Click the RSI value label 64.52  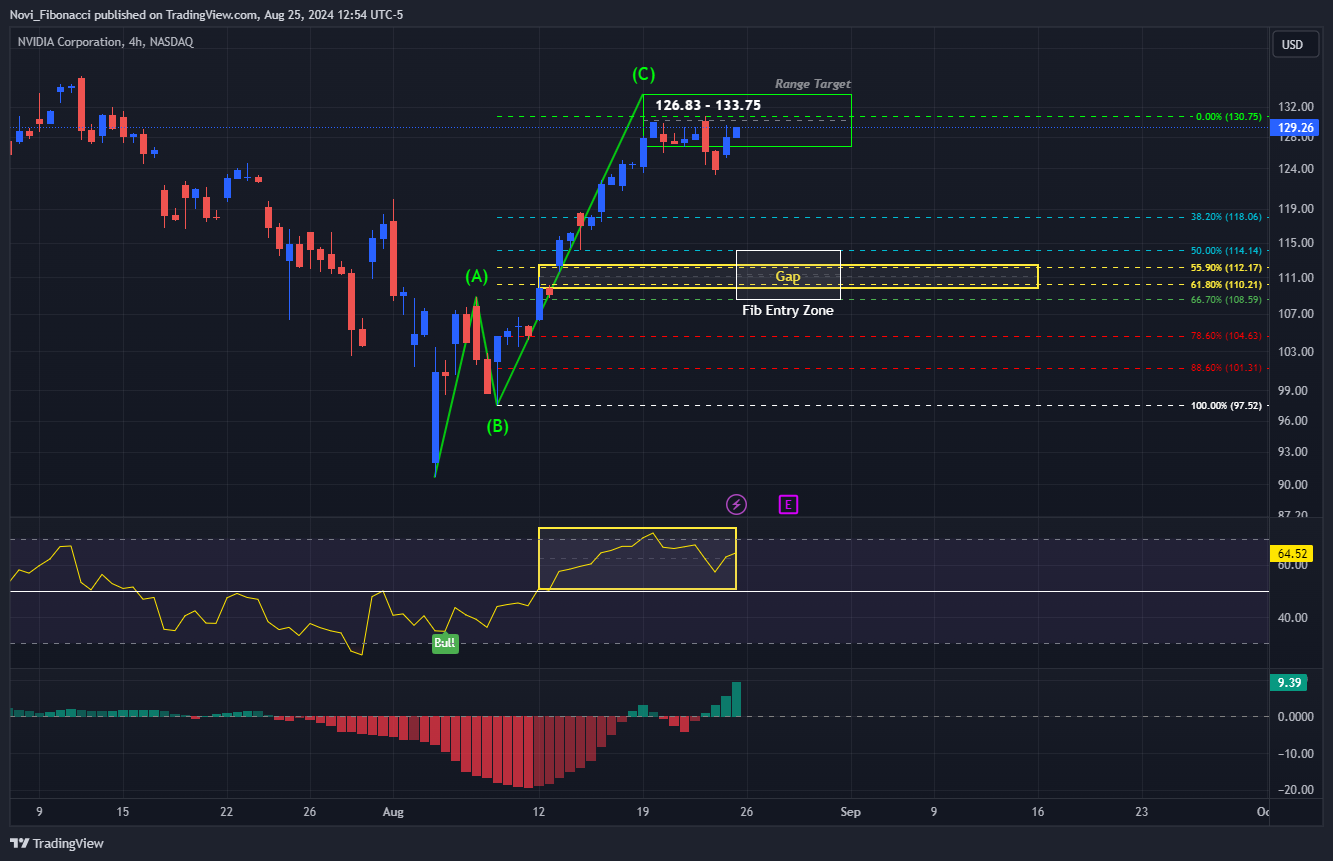point(1290,553)
